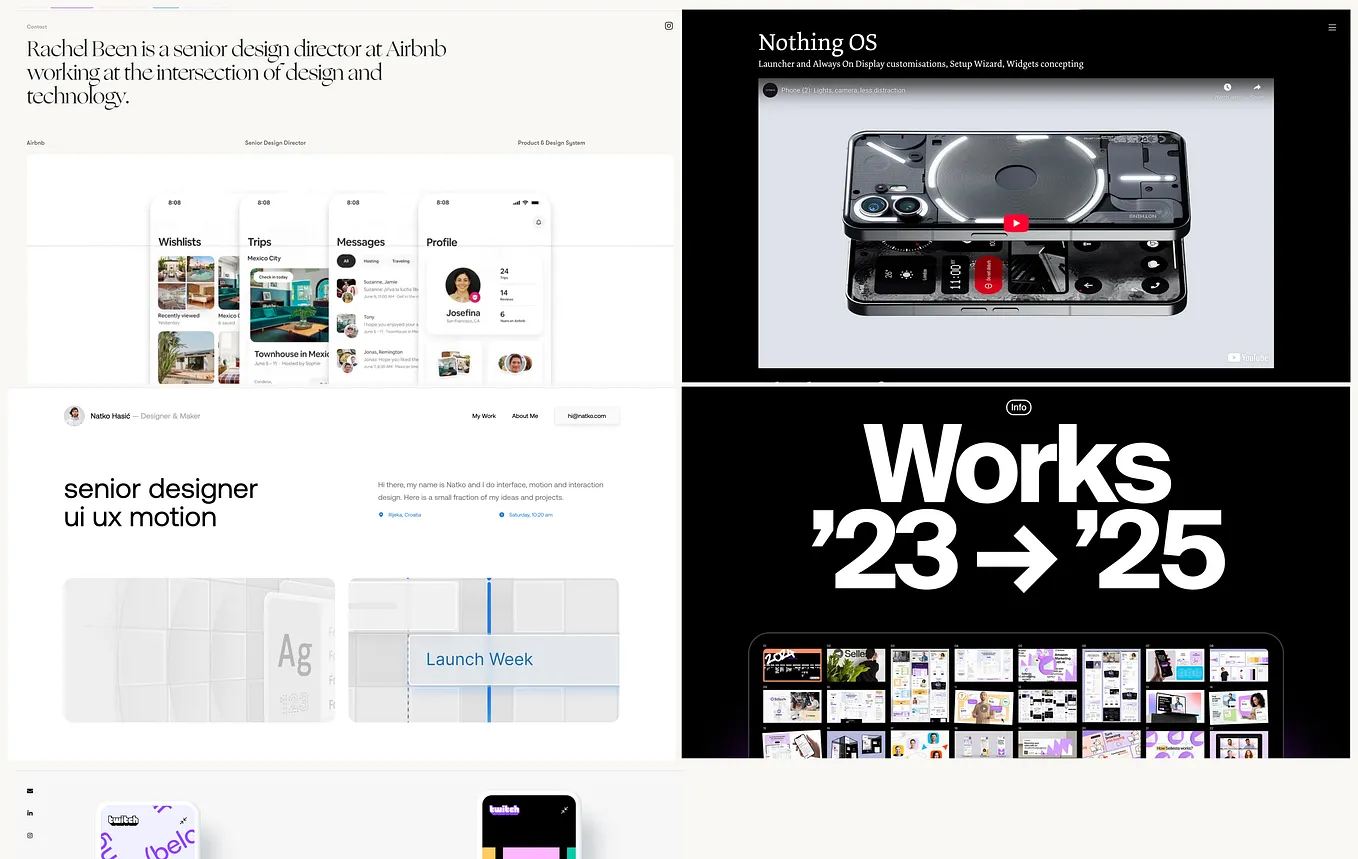The image size is (1358, 859).
Task: Click the clock icon beside Saturday, 10:20 am
Action: [502, 514]
